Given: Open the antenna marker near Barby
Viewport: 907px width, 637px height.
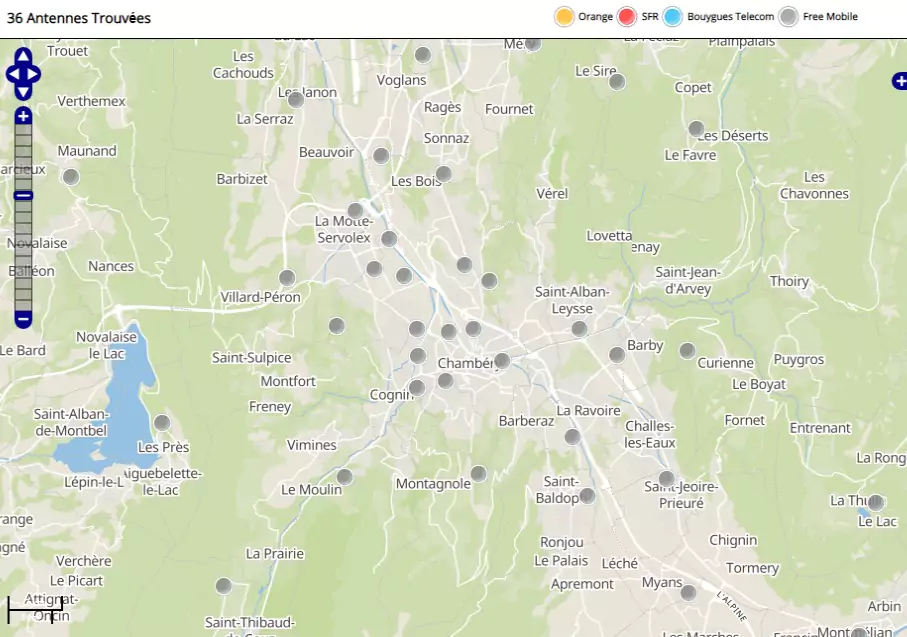Looking at the screenshot, I should 617,355.
